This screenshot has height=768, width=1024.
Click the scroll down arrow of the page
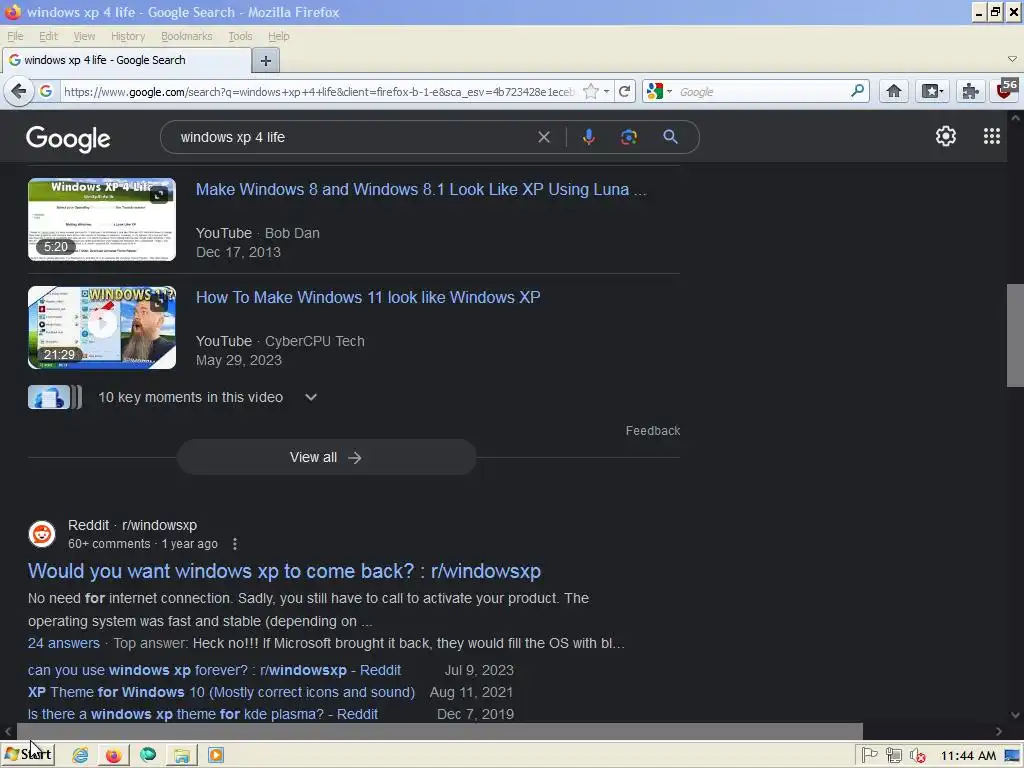1015,715
